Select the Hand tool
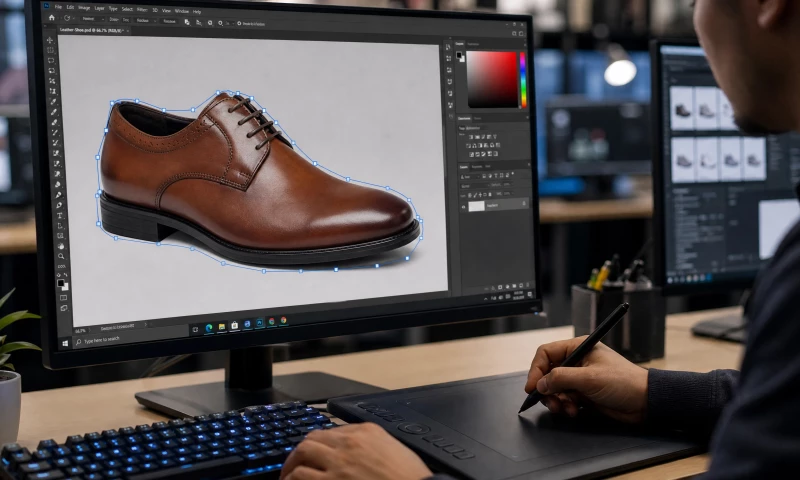Viewport: 800px width, 480px height. pyautogui.click(x=61, y=246)
